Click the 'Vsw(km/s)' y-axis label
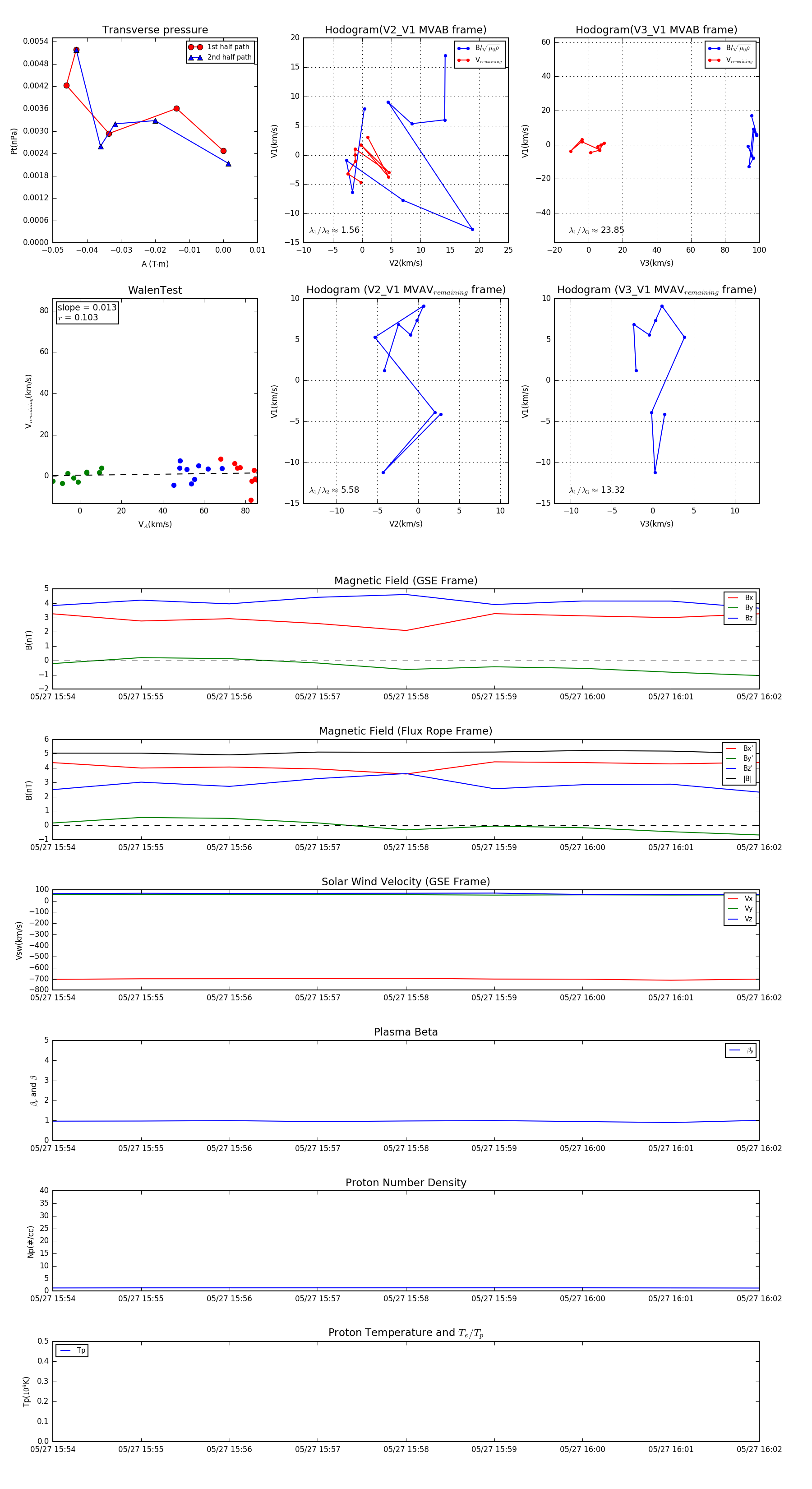Screen dimensions: 812x1489 click(19, 940)
